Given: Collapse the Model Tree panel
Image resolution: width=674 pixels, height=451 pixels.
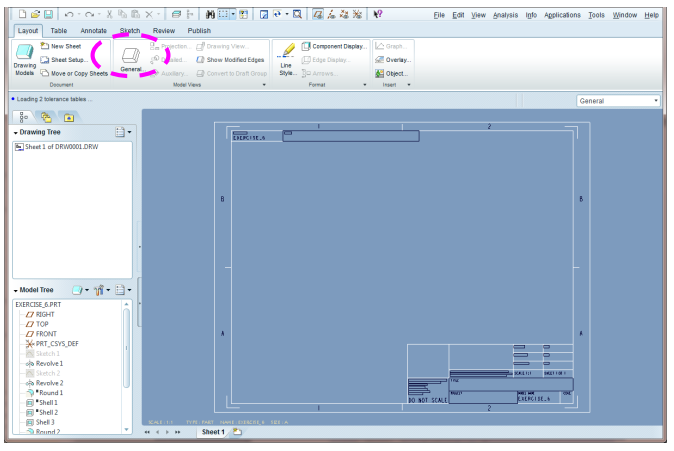Looking at the screenshot, I should [x=16, y=289].
